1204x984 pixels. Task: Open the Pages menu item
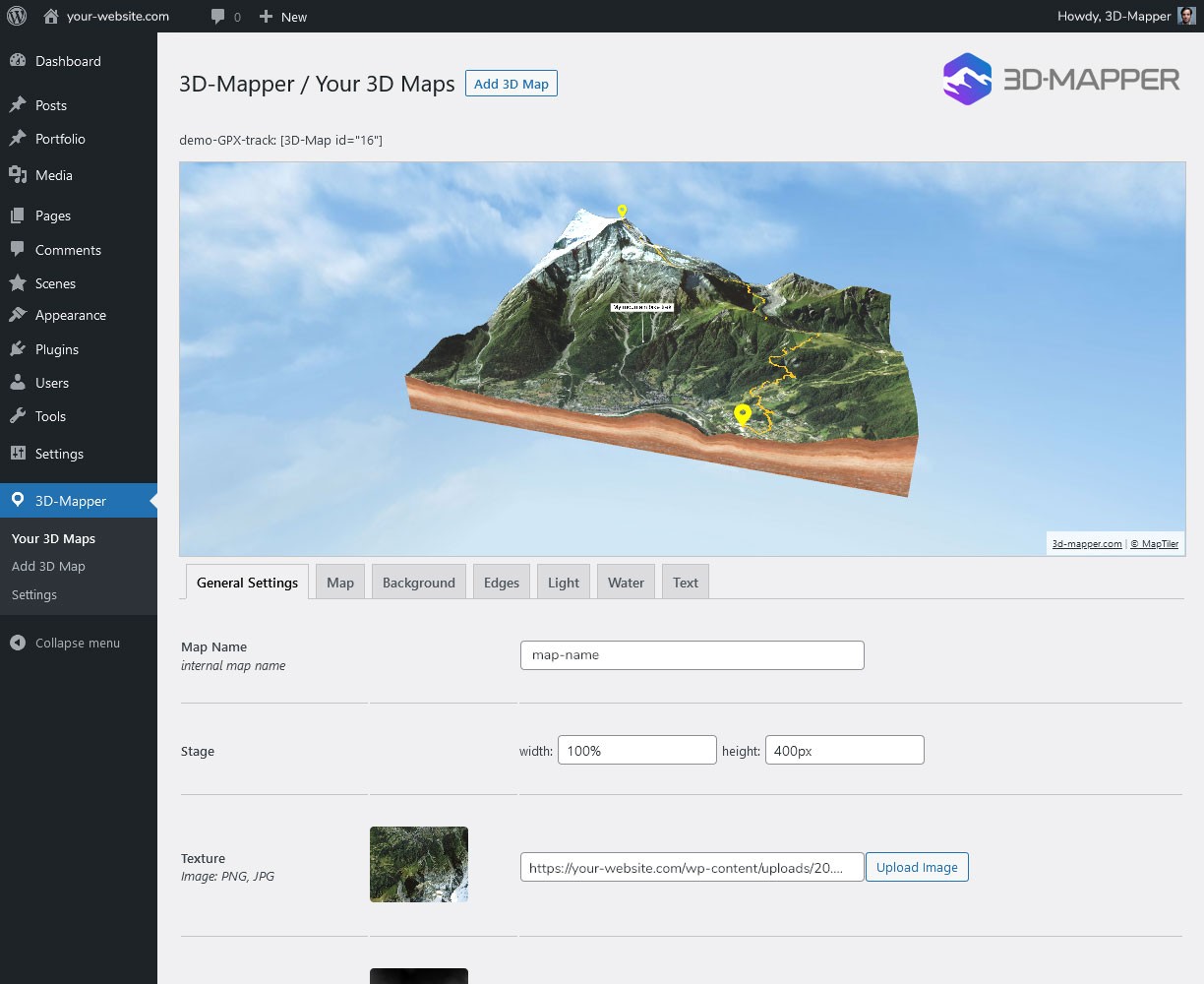(53, 215)
